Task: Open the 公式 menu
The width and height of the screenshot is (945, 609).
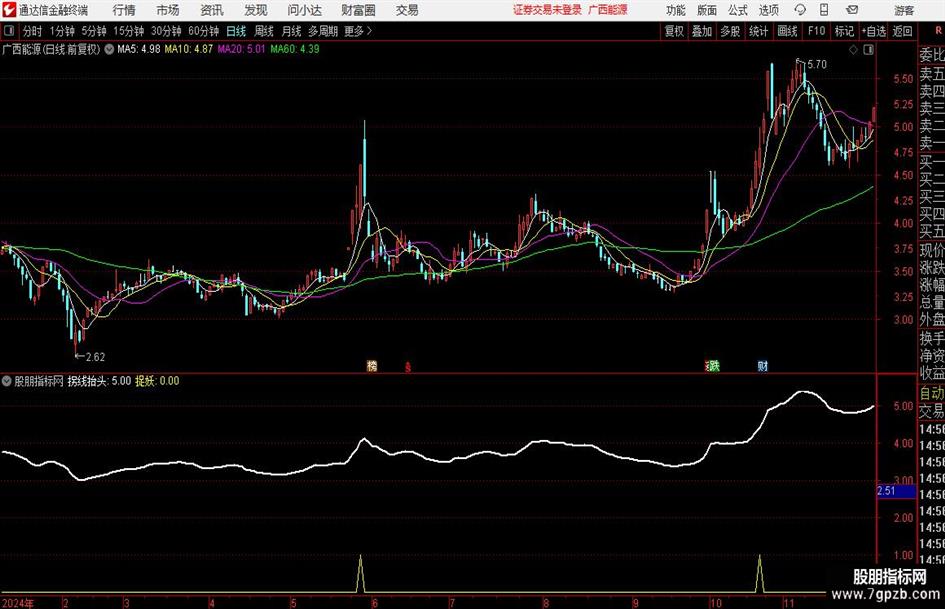Action: (x=738, y=10)
